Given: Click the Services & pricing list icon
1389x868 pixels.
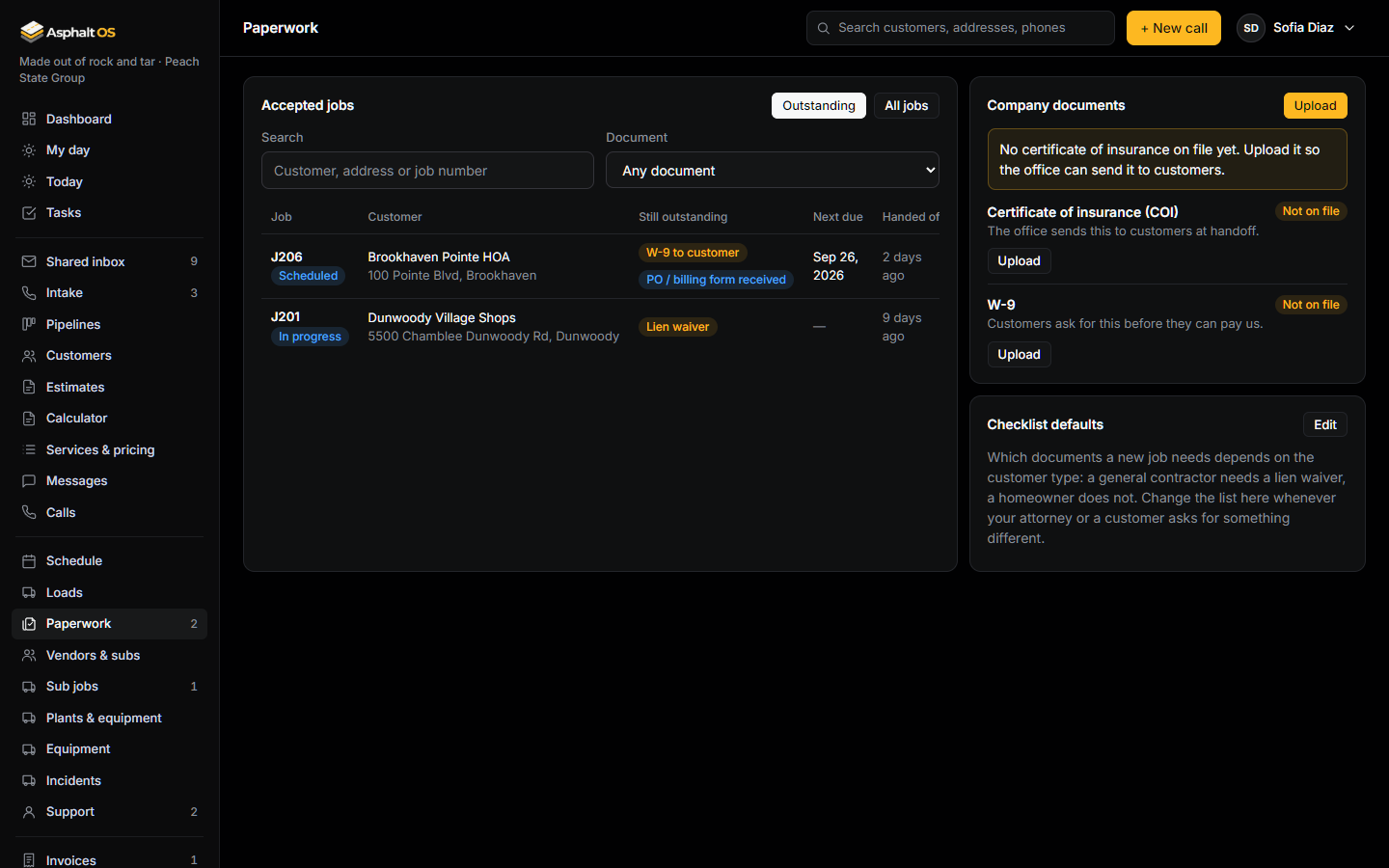Looking at the screenshot, I should [29, 449].
